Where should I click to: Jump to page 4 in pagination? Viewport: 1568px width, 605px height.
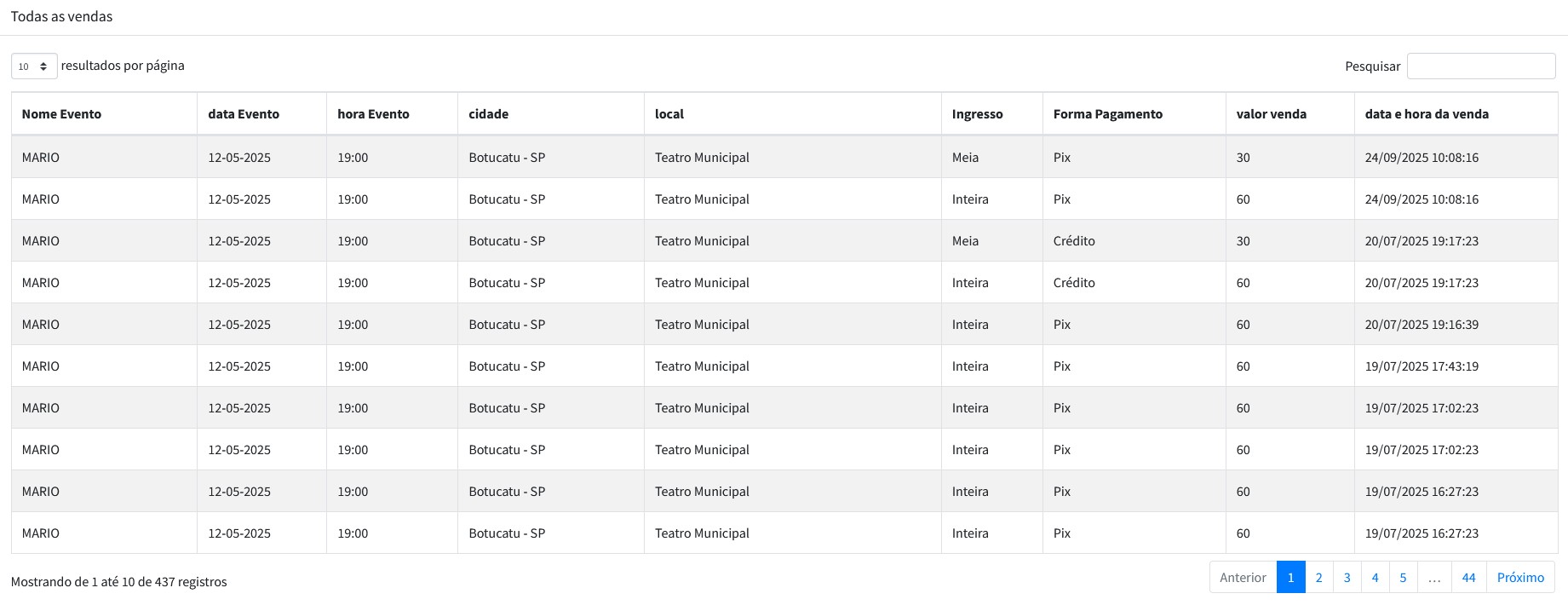pos(1375,578)
